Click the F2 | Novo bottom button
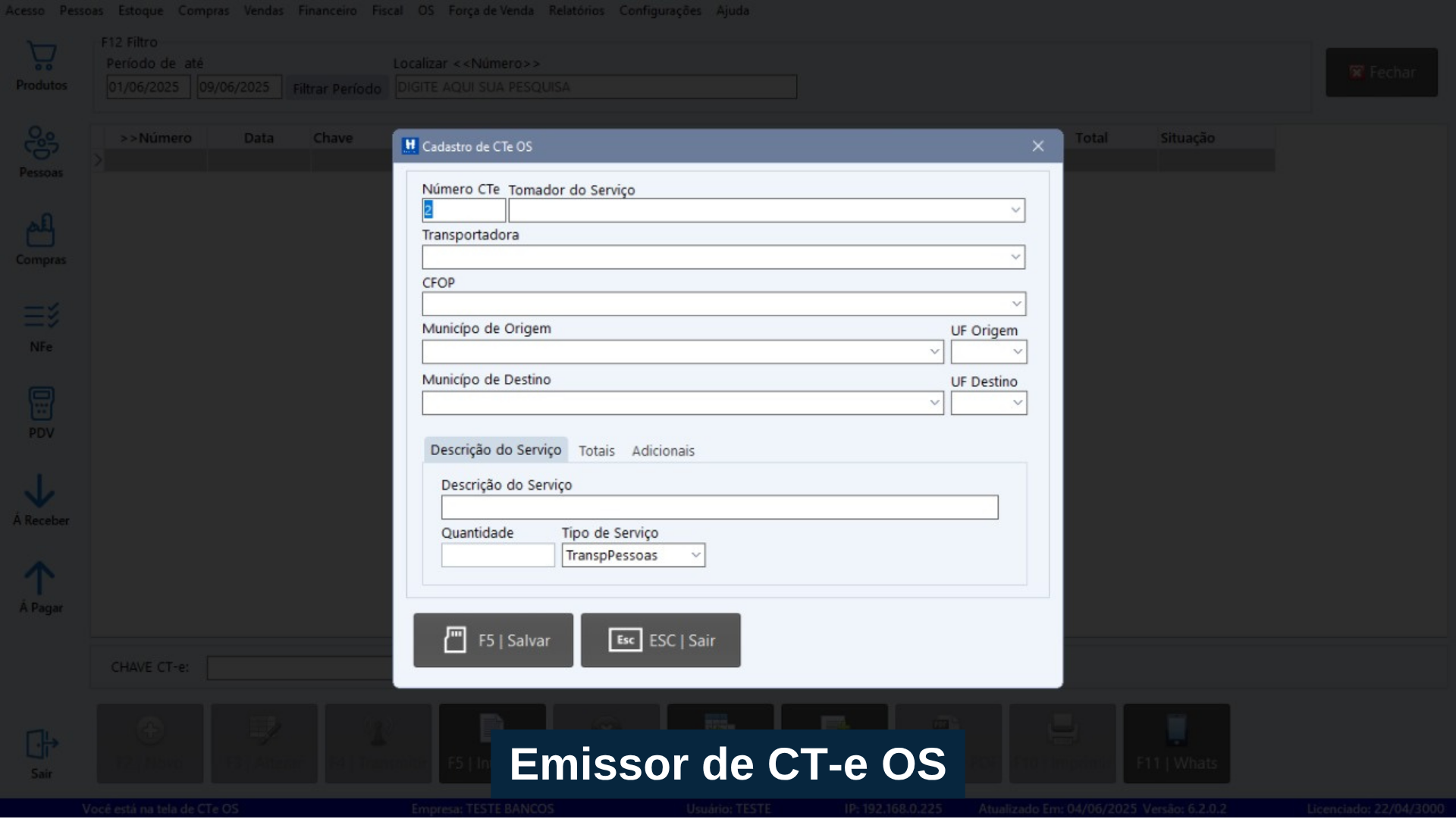Image resolution: width=1456 pixels, height=819 pixels. pos(150,743)
